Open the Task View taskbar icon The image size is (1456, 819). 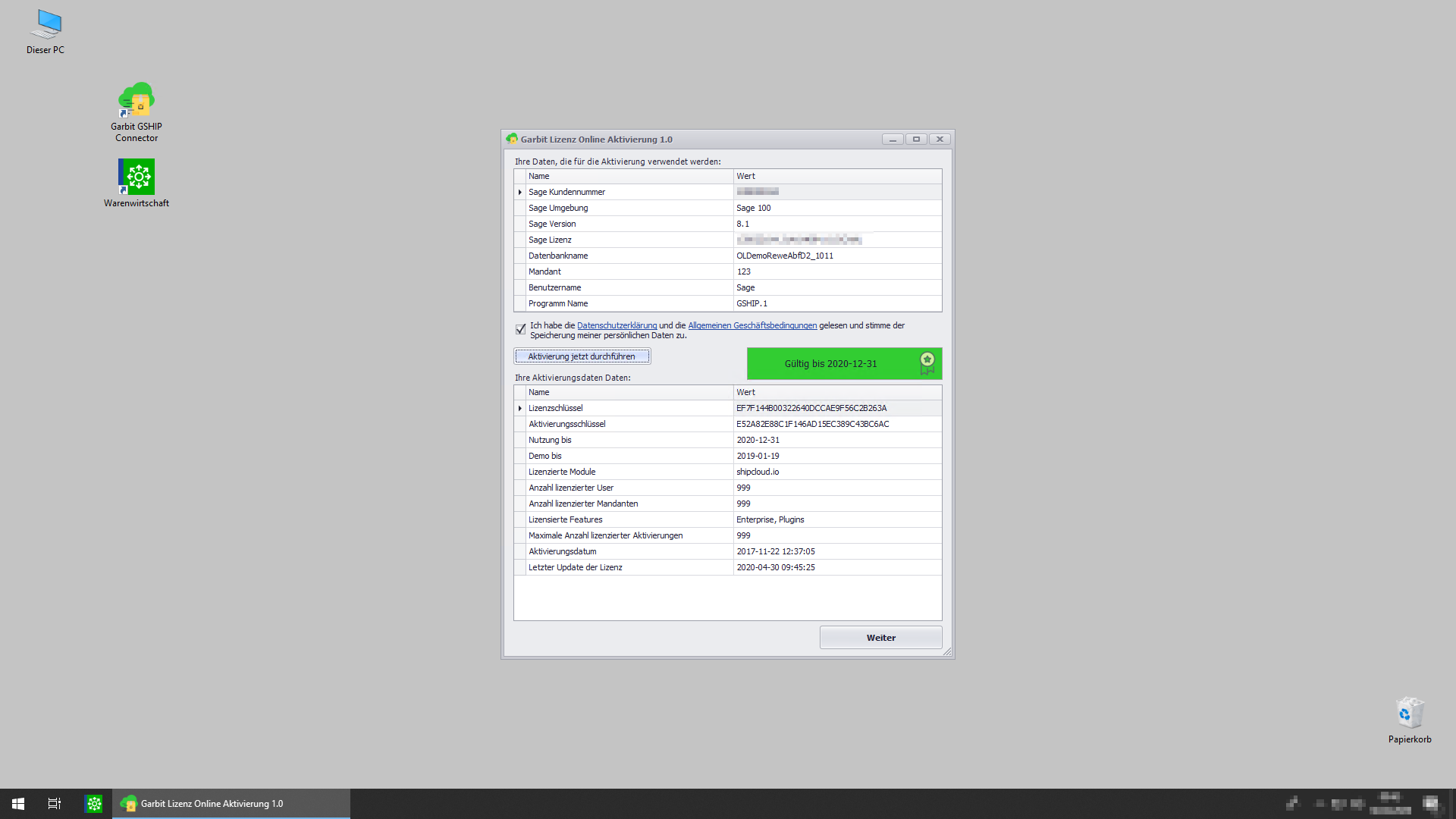click(x=55, y=804)
